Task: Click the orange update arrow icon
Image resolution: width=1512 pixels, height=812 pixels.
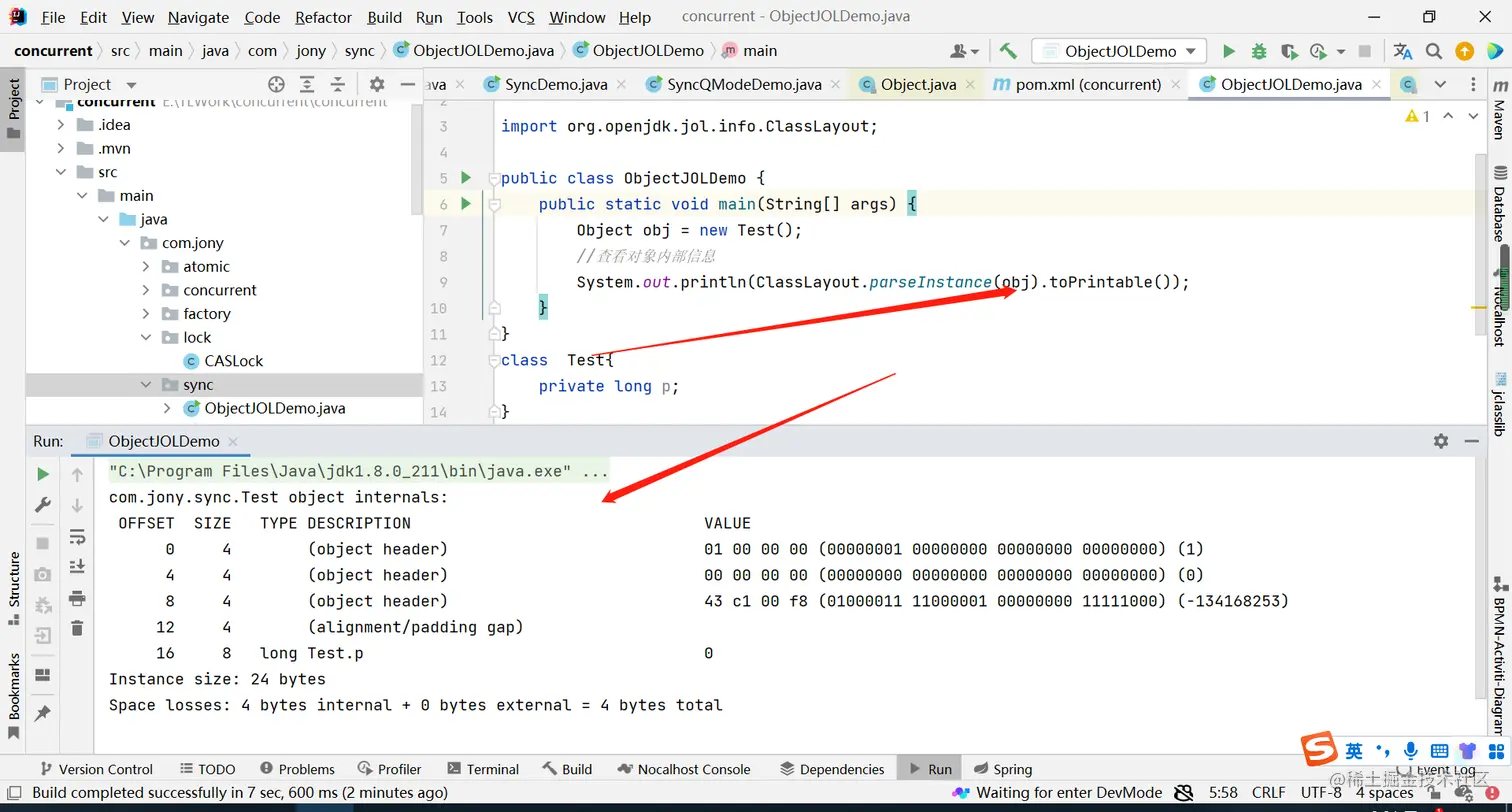Action: click(1464, 51)
